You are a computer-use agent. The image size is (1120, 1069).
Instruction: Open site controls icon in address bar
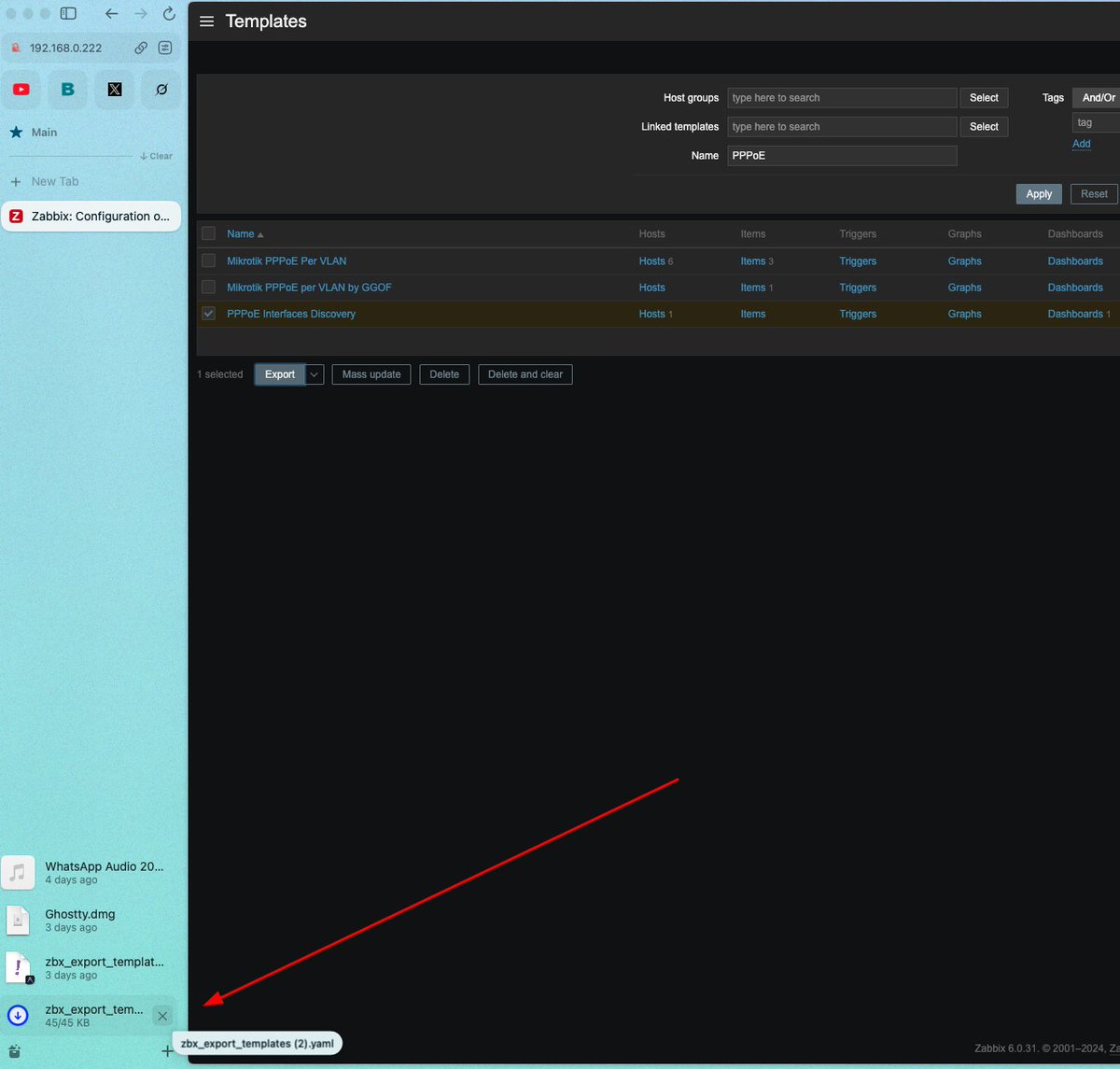point(165,48)
